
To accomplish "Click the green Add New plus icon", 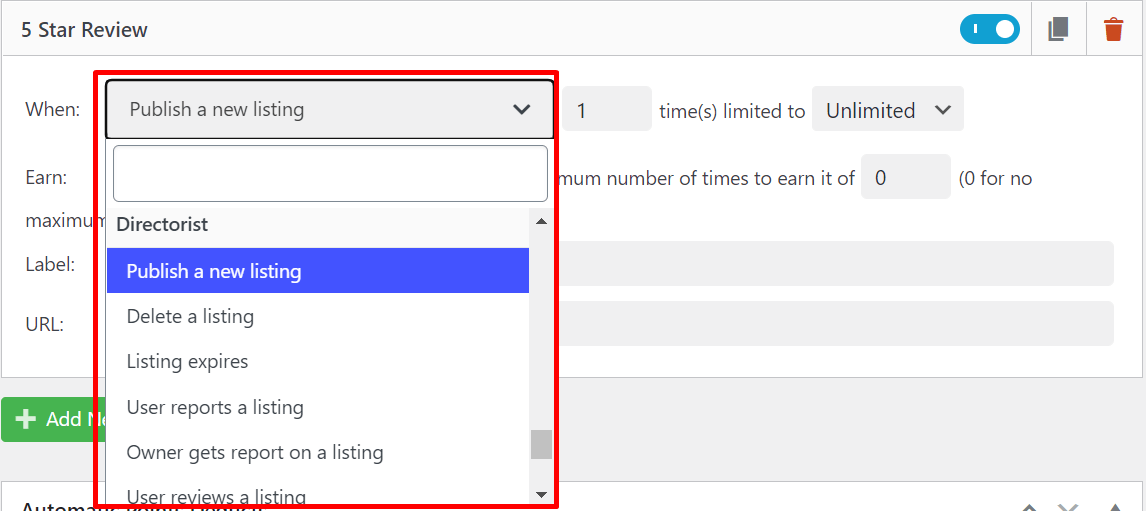I will 27,419.
